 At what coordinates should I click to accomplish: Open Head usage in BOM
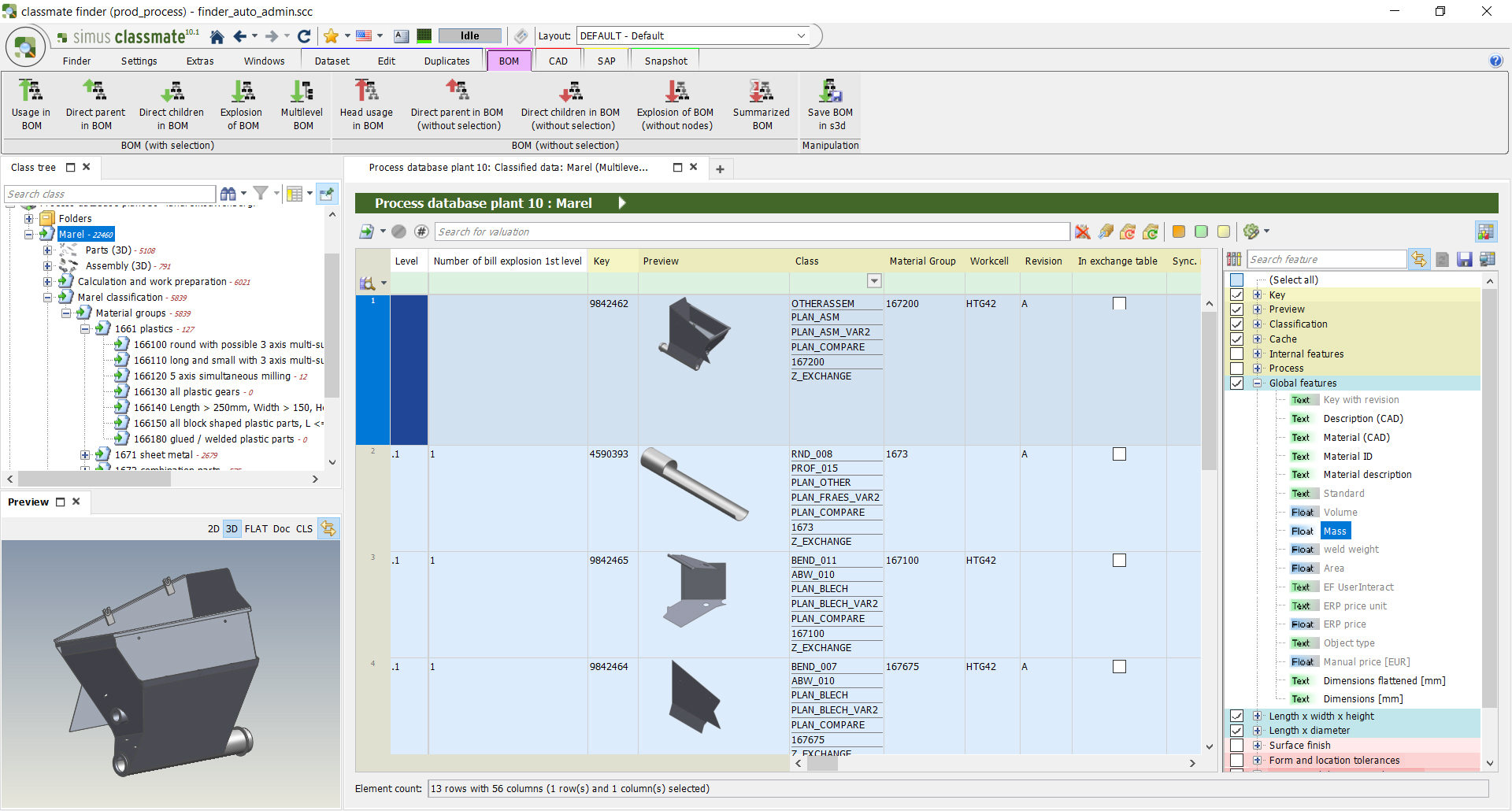367,105
